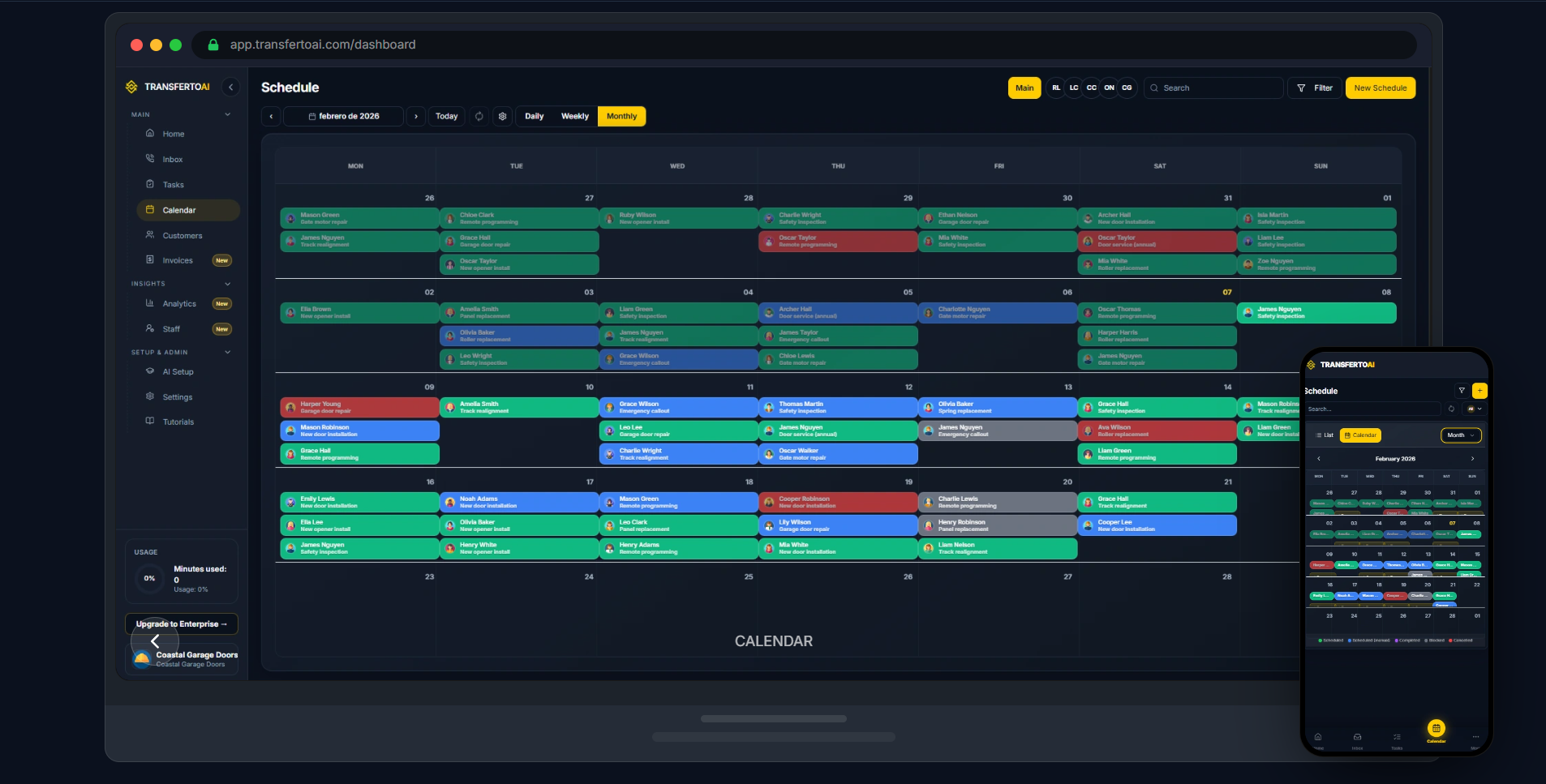The height and width of the screenshot is (784, 1546).
Task: Refresh the schedule with the circular arrows icon
Action: (479, 117)
